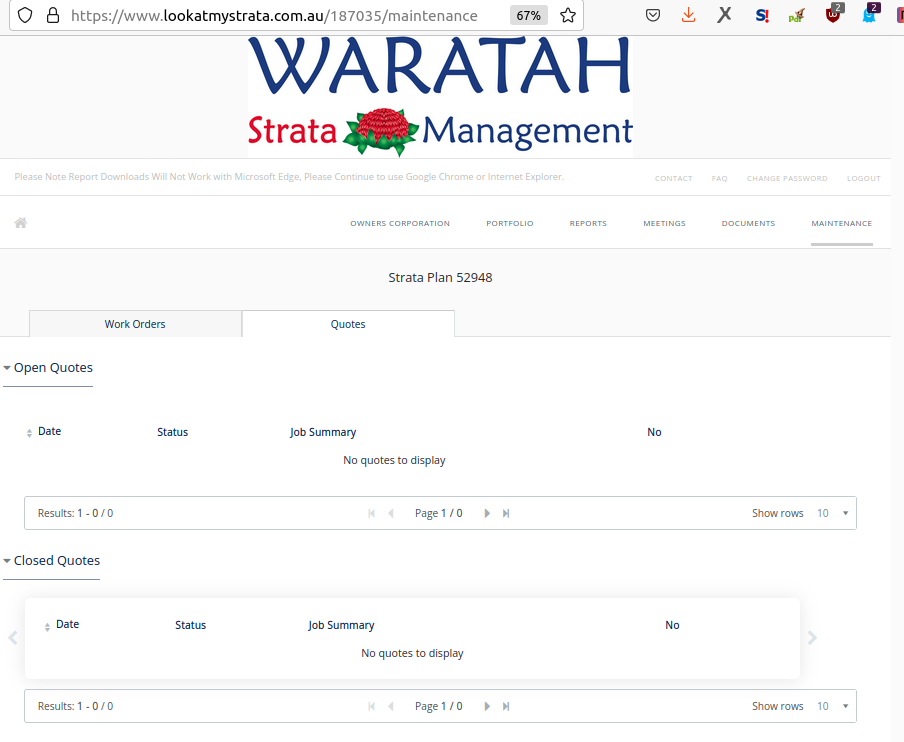The width and height of the screenshot is (904, 742).
Task: Click the Logout link
Action: click(x=864, y=178)
